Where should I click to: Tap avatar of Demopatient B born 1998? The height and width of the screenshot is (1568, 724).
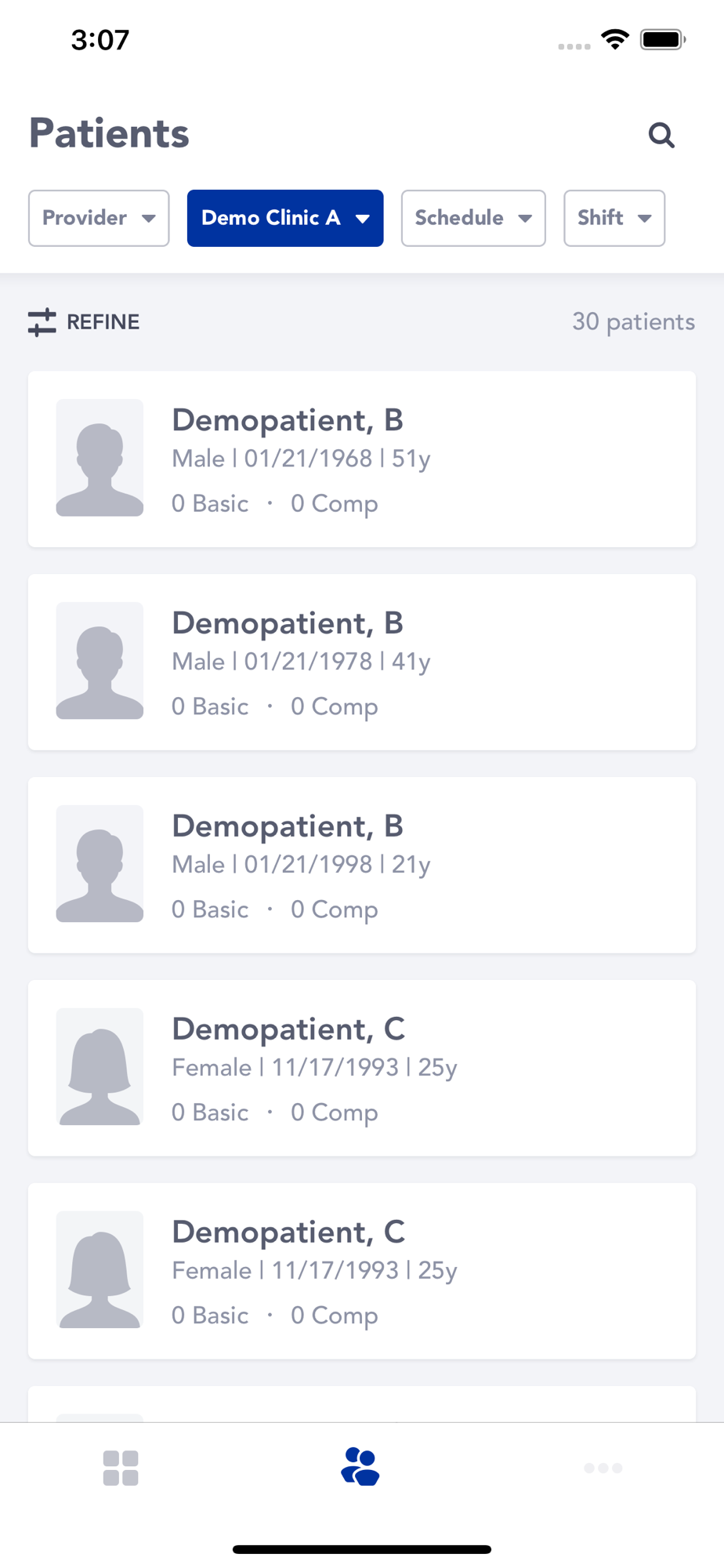click(100, 864)
